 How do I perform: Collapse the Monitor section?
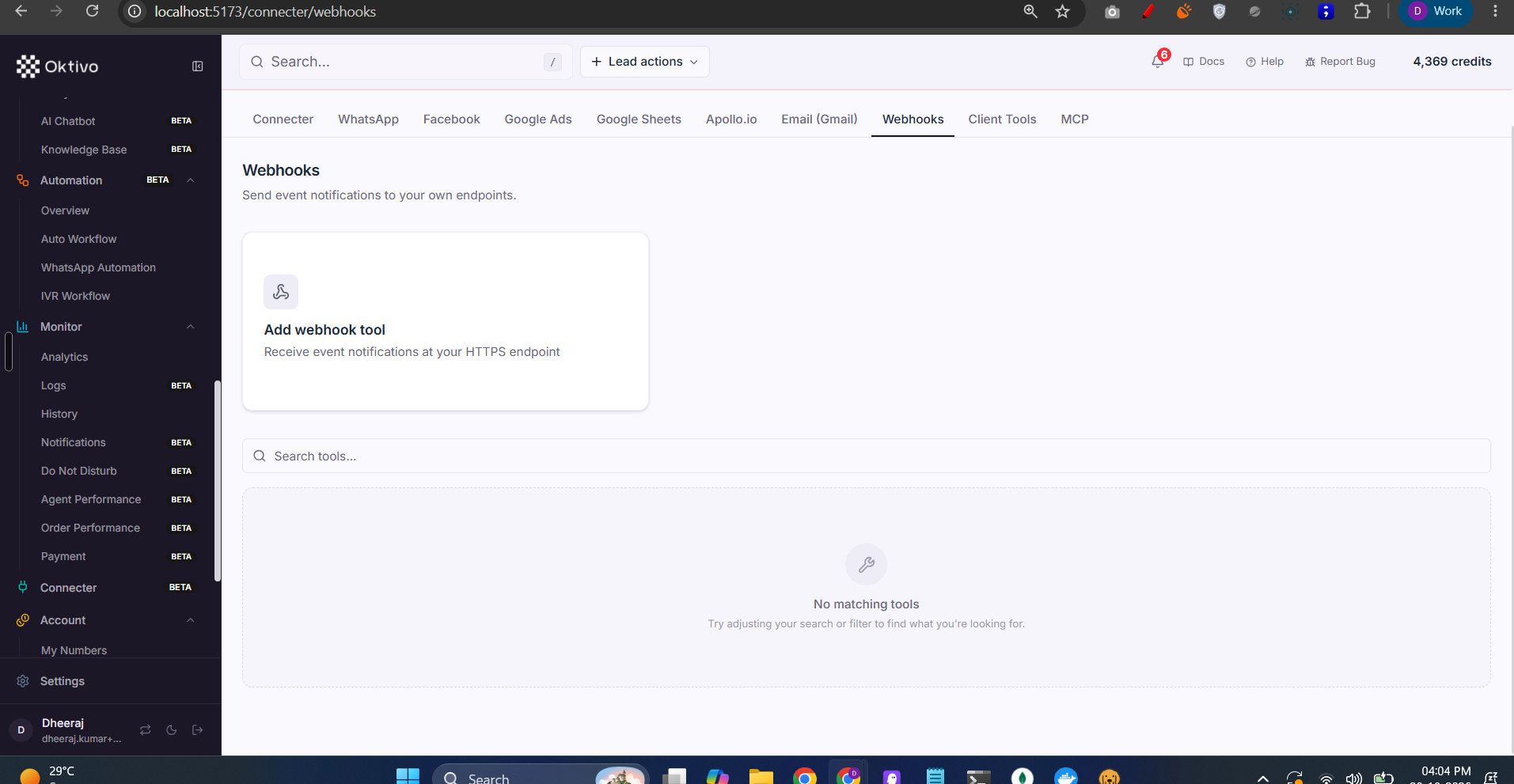pyautogui.click(x=191, y=327)
